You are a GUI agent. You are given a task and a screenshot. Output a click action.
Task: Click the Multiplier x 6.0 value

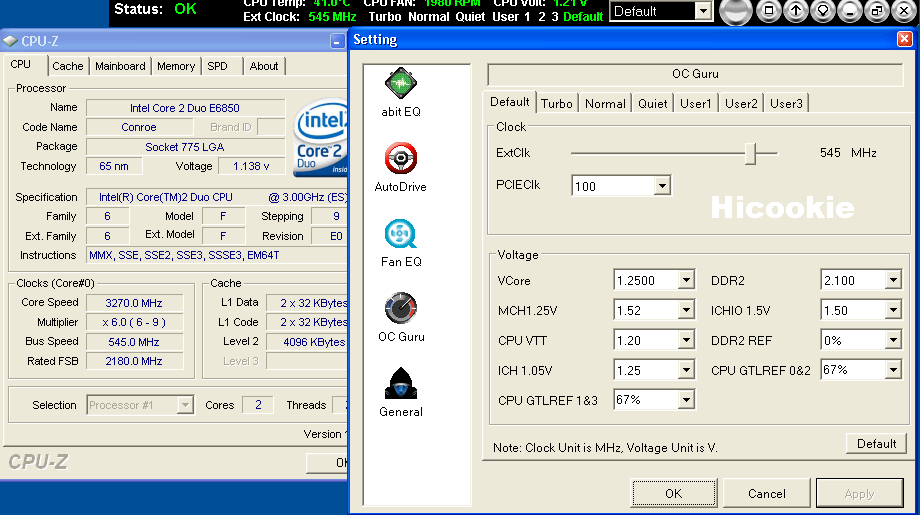tap(134, 322)
